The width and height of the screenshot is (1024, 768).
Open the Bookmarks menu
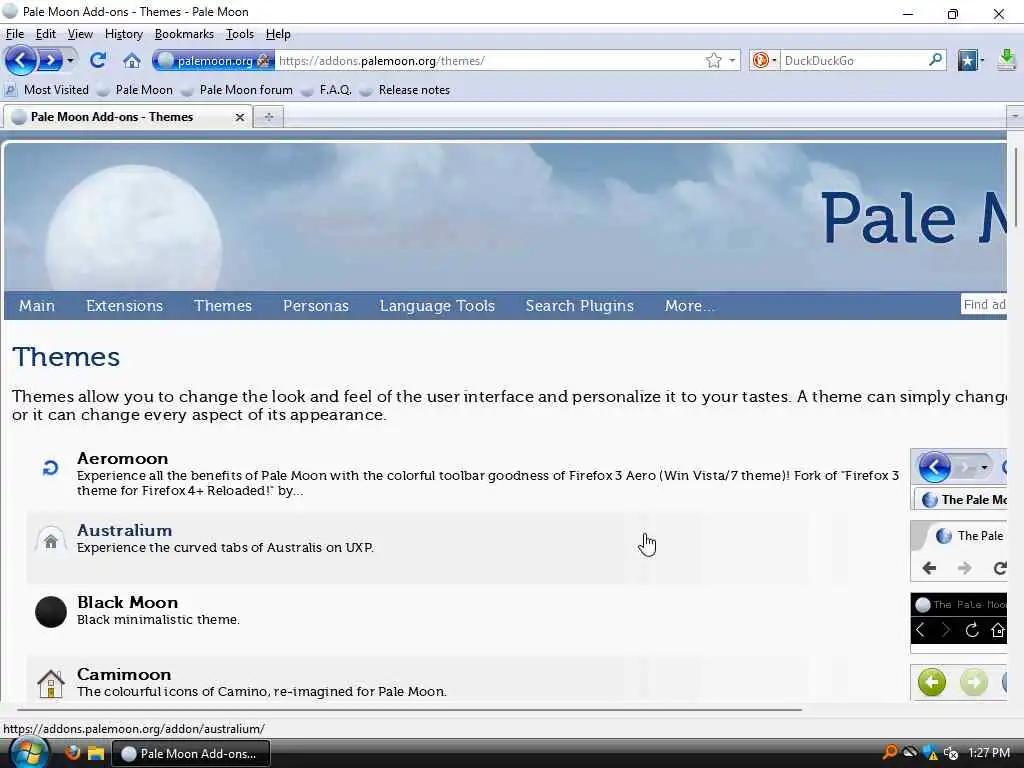184,34
